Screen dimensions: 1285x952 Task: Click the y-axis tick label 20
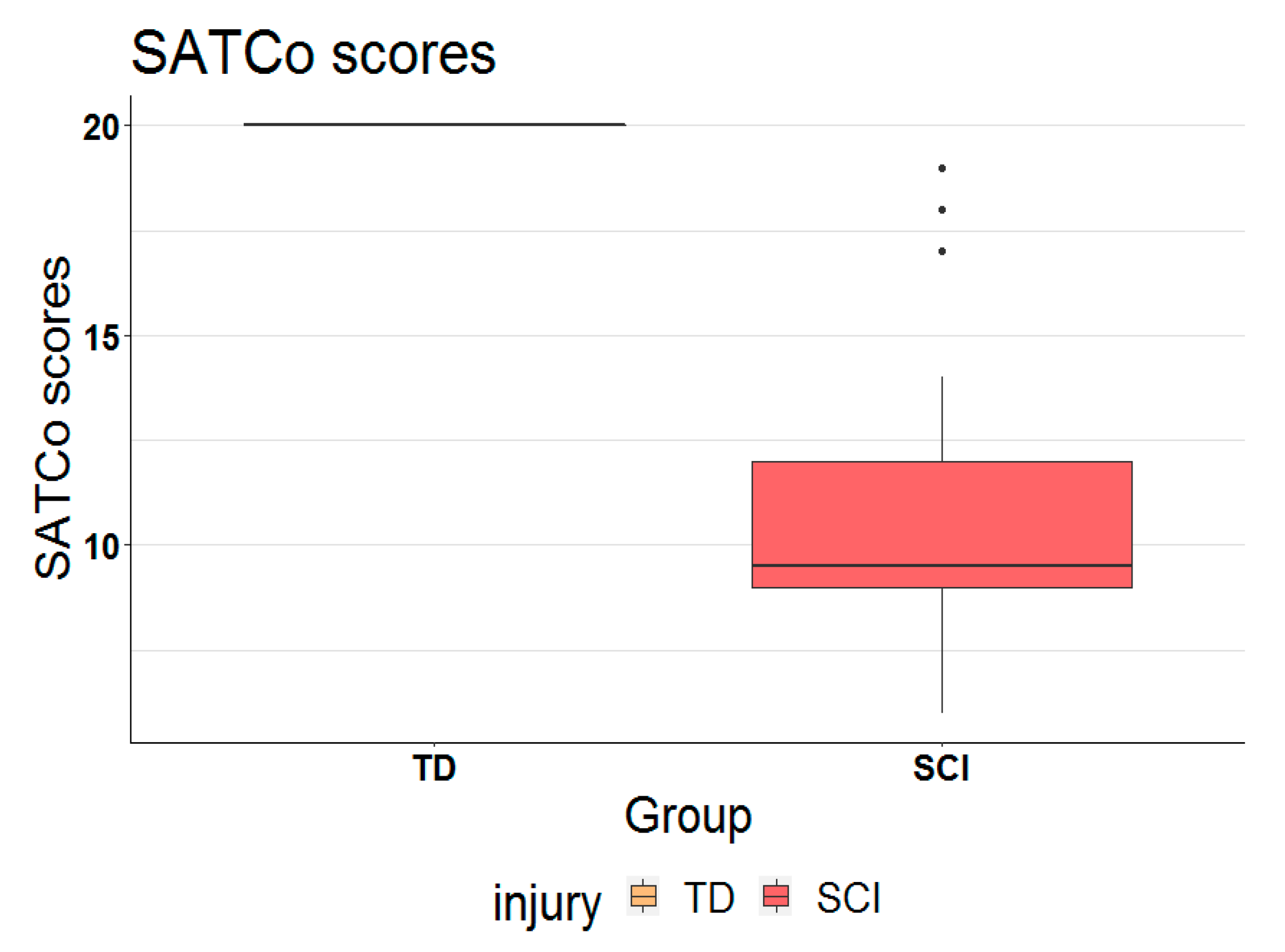point(100,127)
